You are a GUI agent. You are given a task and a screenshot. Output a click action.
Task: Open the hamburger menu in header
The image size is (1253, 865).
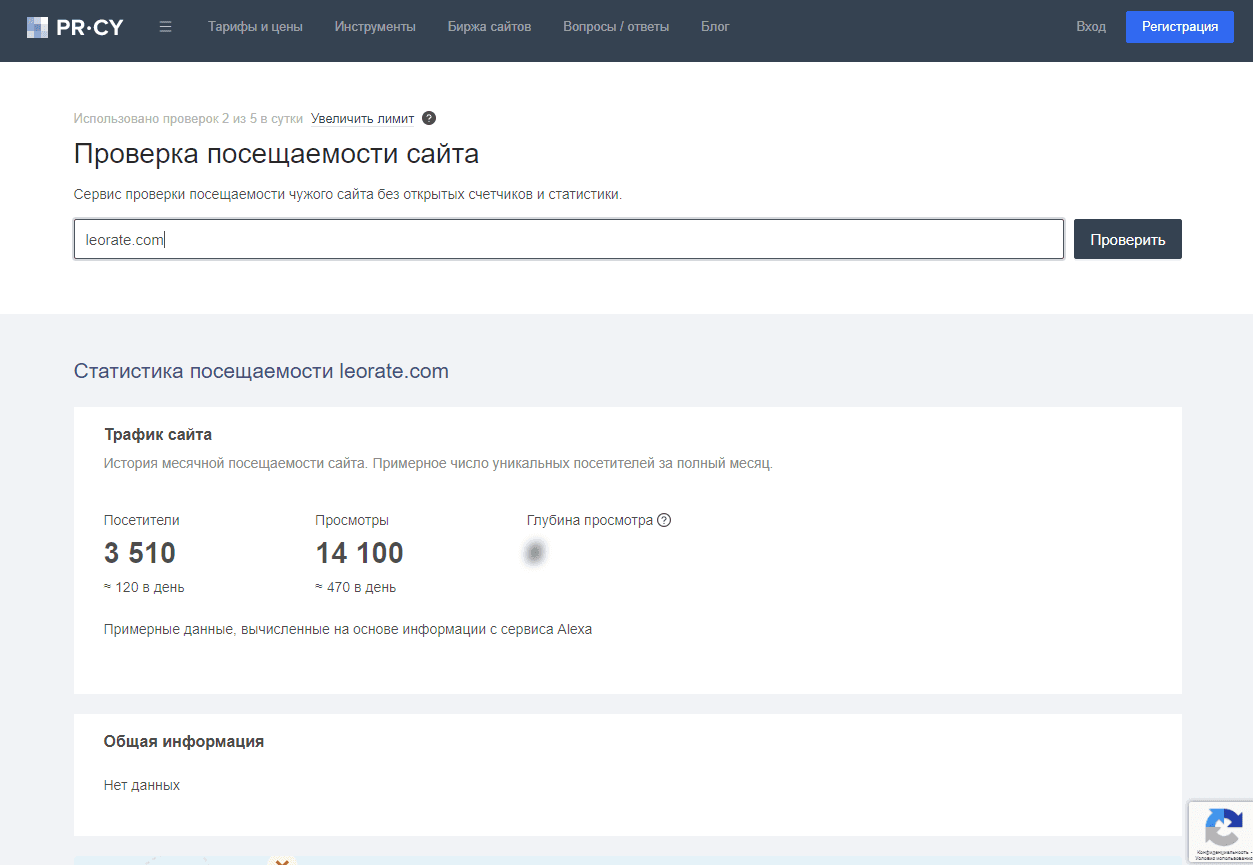pos(166,27)
